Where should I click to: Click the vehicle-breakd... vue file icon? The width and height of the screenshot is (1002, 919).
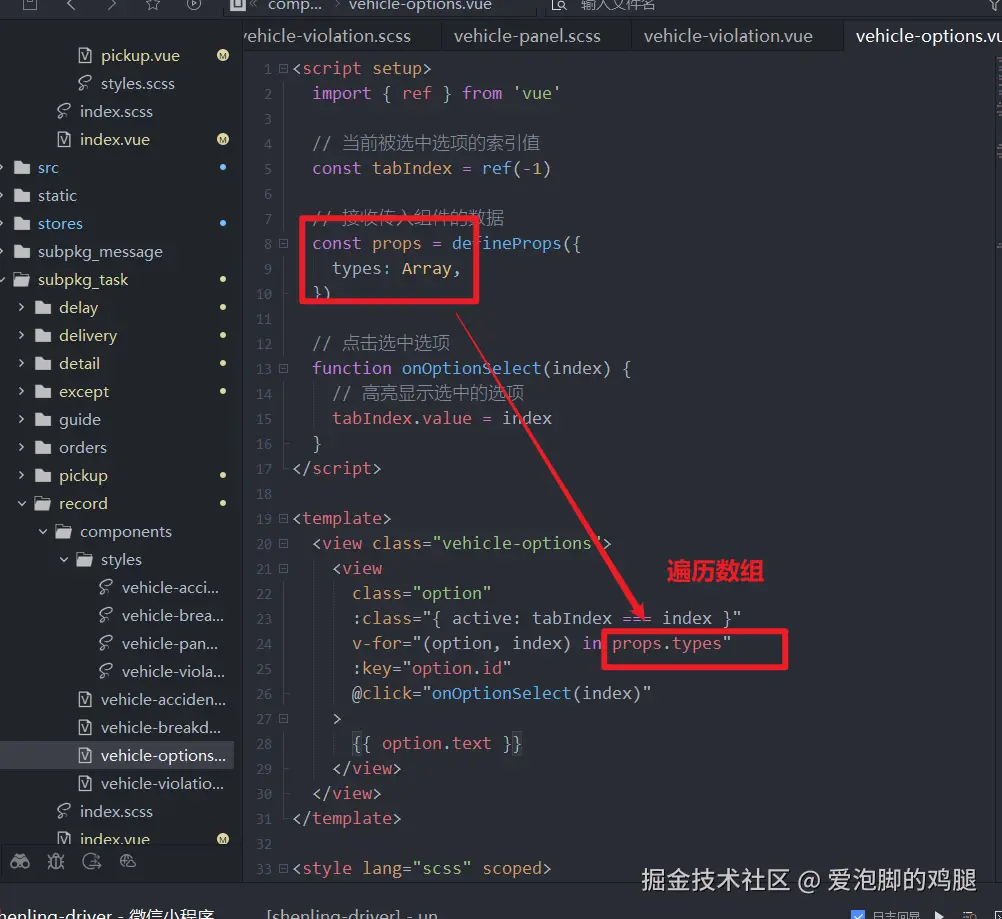85,727
